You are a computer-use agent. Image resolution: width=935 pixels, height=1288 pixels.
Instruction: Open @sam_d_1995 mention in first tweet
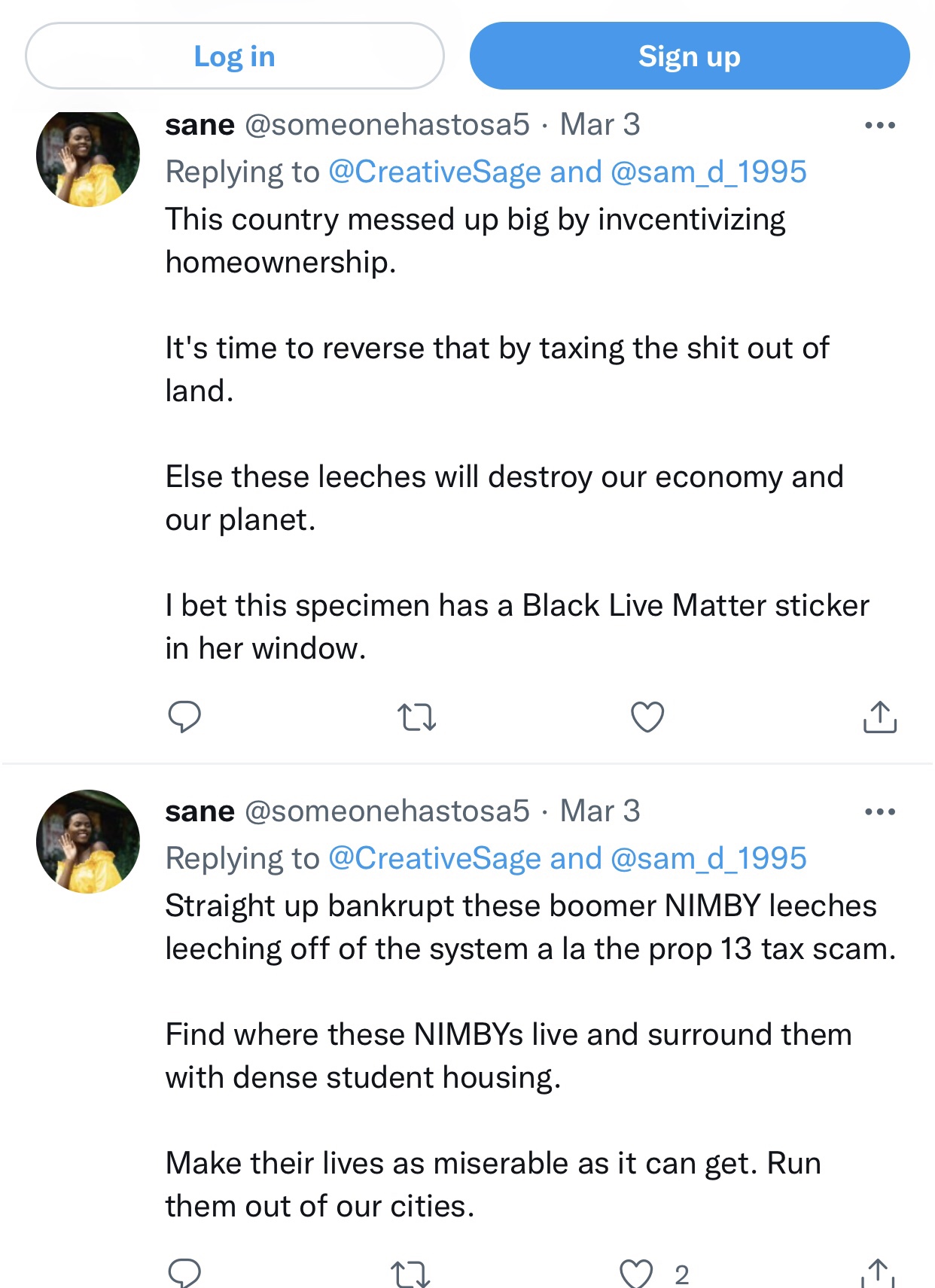pos(708,172)
